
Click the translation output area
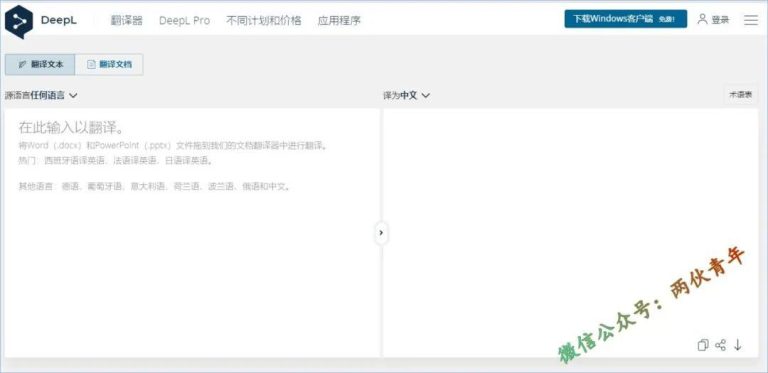pos(570,233)
